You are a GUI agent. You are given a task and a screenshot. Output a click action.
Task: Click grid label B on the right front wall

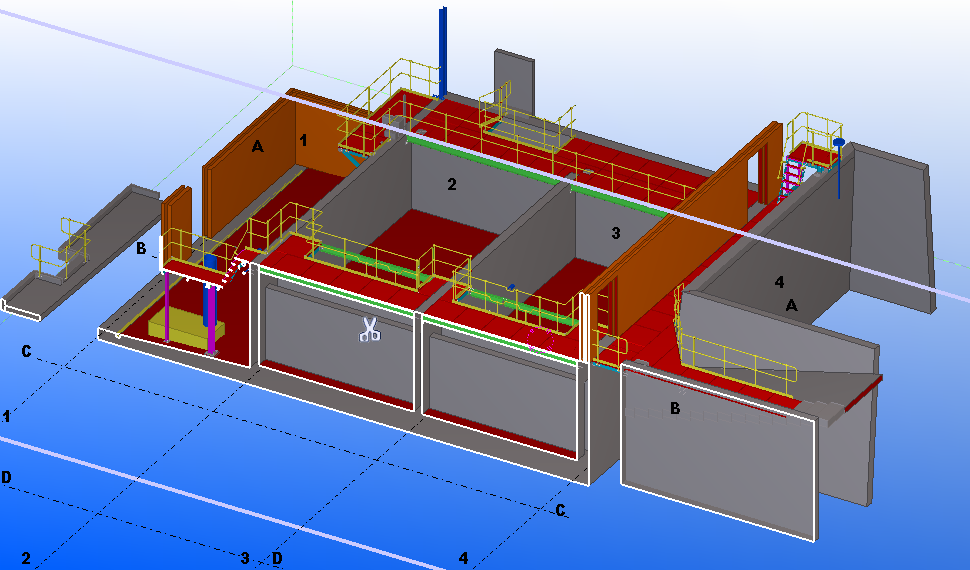tap(675, 408)
